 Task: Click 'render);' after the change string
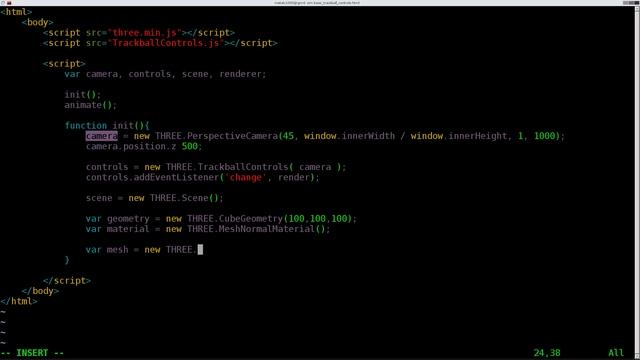(299, 177)
